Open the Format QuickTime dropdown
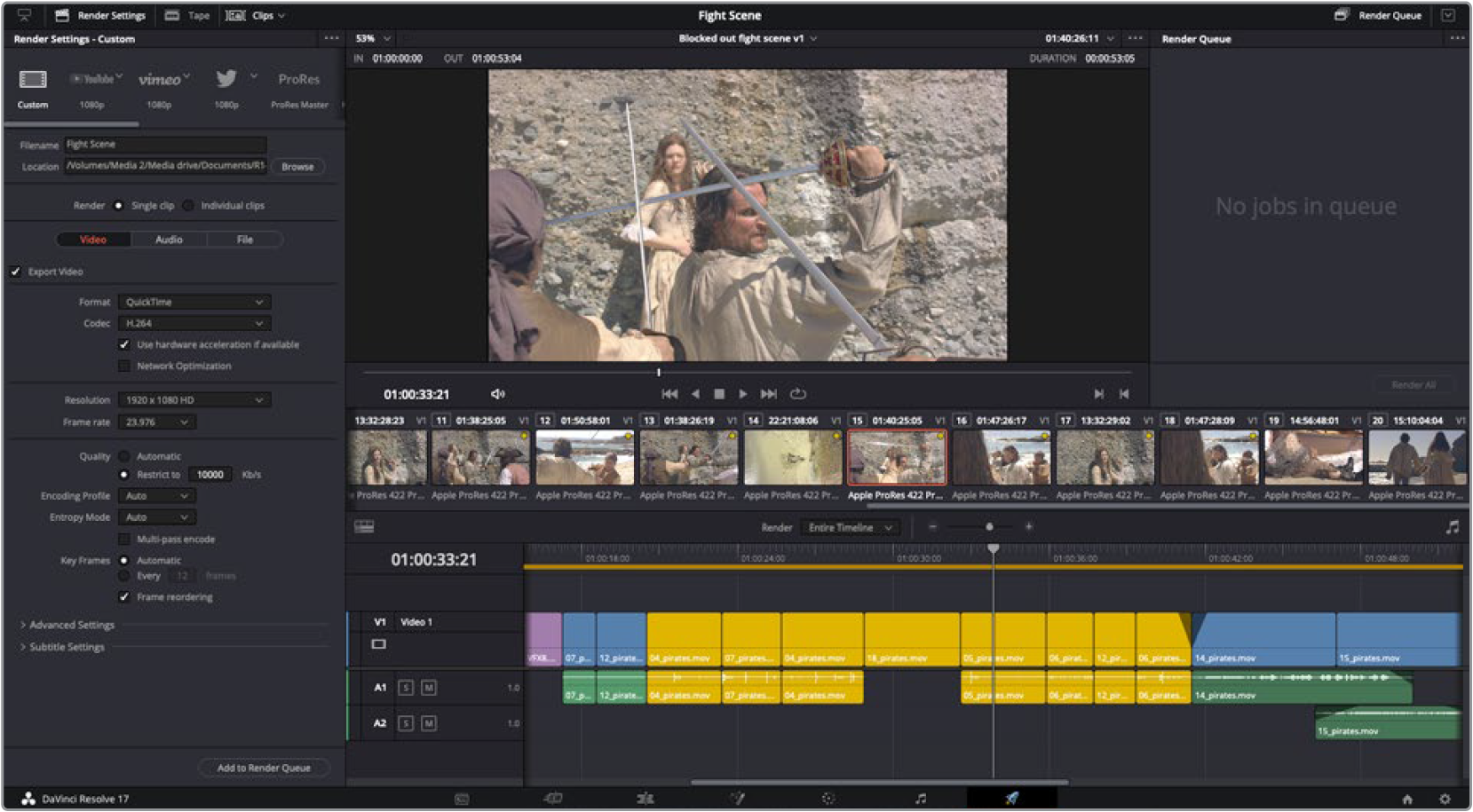 tap(194, 303)
